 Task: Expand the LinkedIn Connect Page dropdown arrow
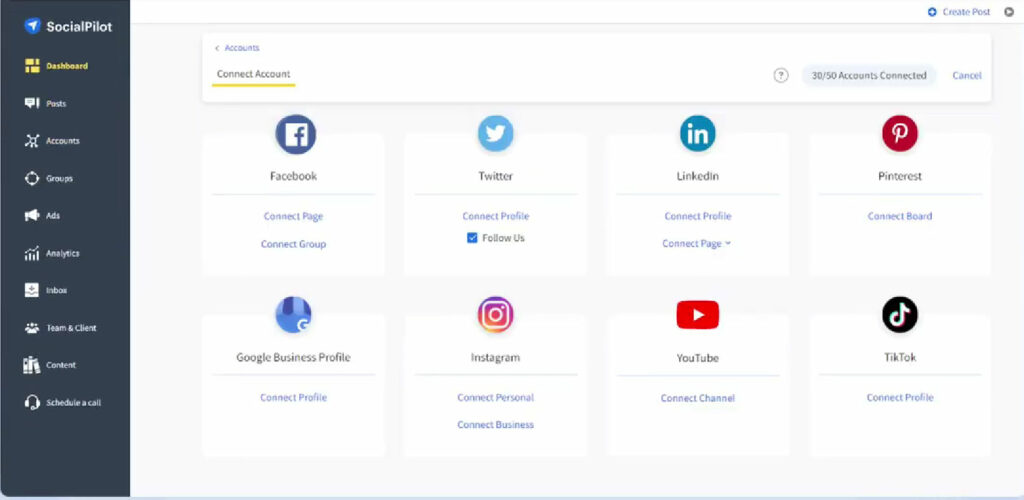pyautogui.click(x=728, y=243)
